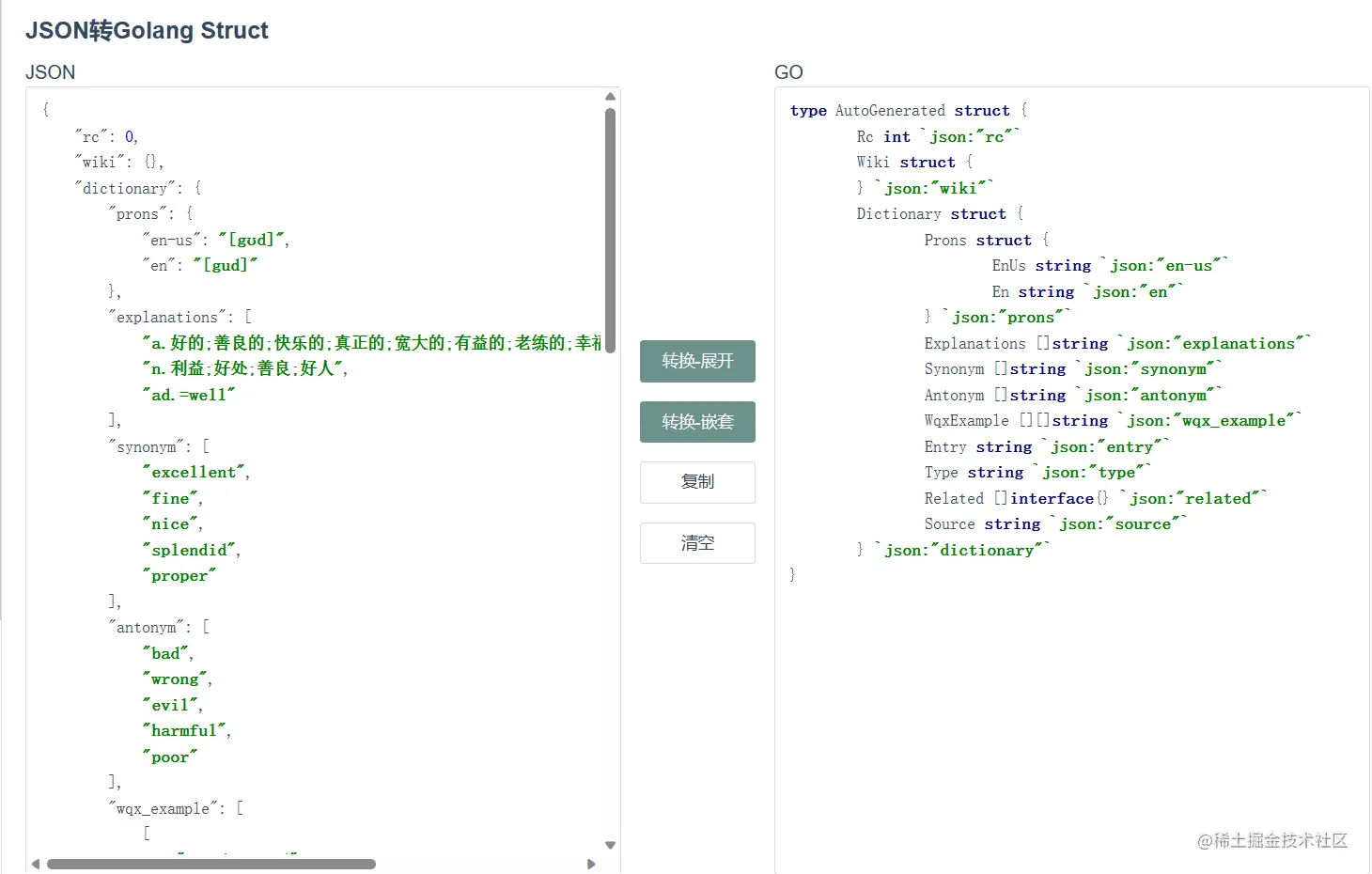The height and width of the screenshot is (874, 1372).
Task: Click the JSON pane's vertical scrollbar thumb
Action: [x=610, y=230]
